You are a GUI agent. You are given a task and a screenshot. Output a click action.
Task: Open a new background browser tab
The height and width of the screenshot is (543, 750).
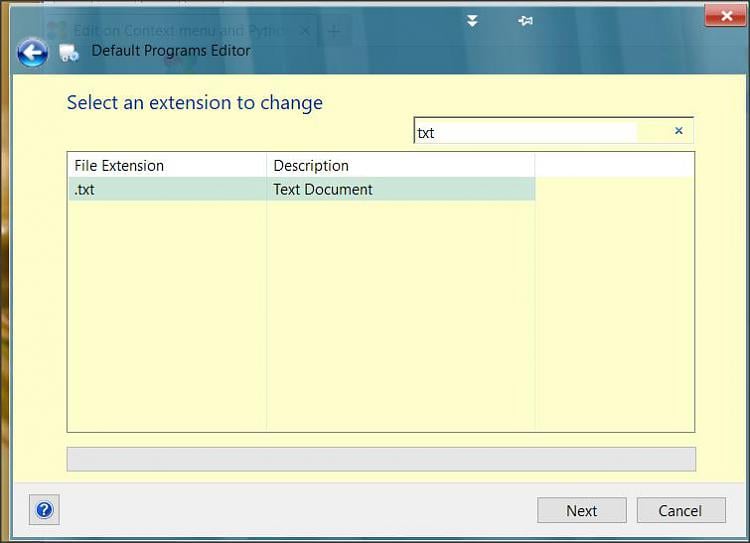334,31
